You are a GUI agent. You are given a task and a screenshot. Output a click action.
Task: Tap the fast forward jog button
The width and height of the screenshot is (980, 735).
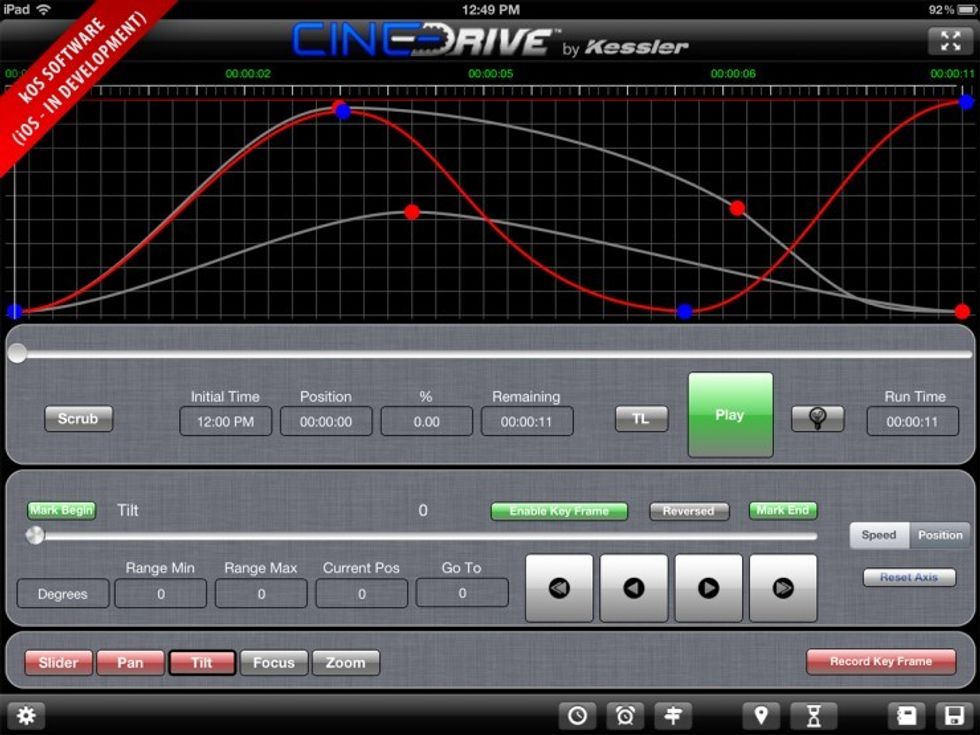tap(783, 588)
